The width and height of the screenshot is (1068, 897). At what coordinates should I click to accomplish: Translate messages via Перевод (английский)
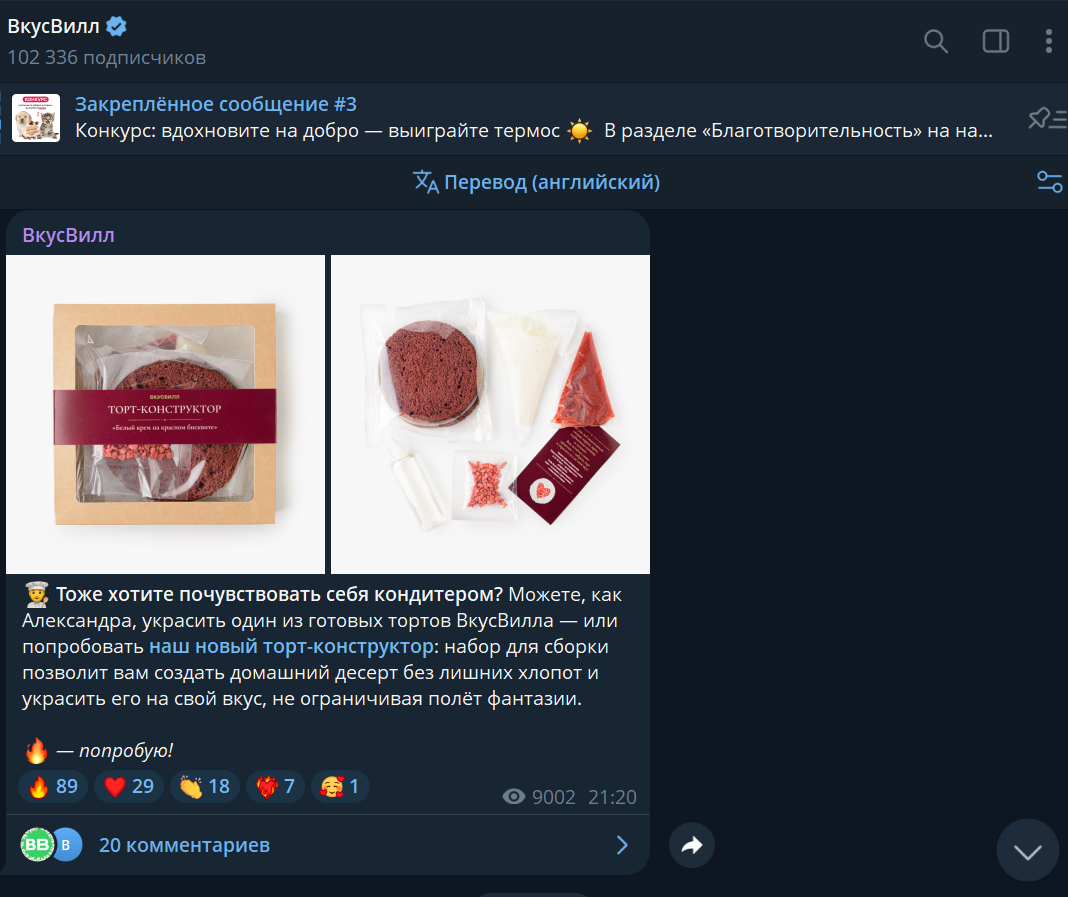pyautogui.click(x=537, y=182)
